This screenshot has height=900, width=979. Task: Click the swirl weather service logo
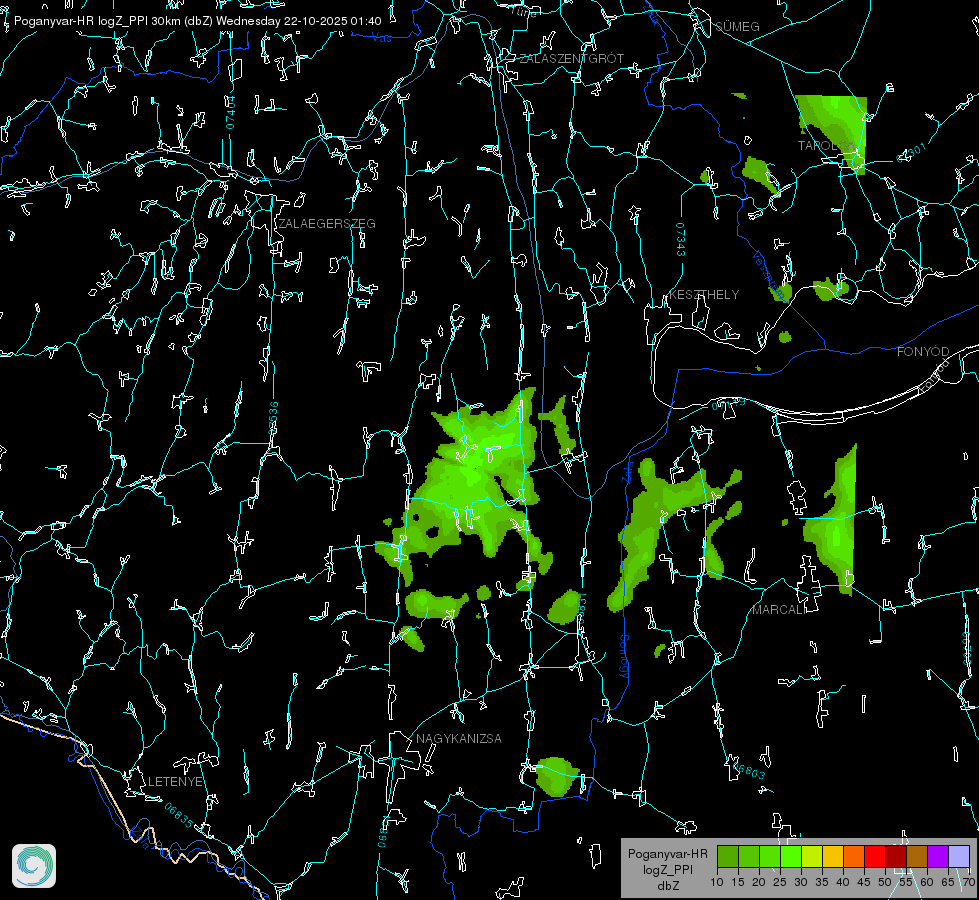(x=34, y=866)
